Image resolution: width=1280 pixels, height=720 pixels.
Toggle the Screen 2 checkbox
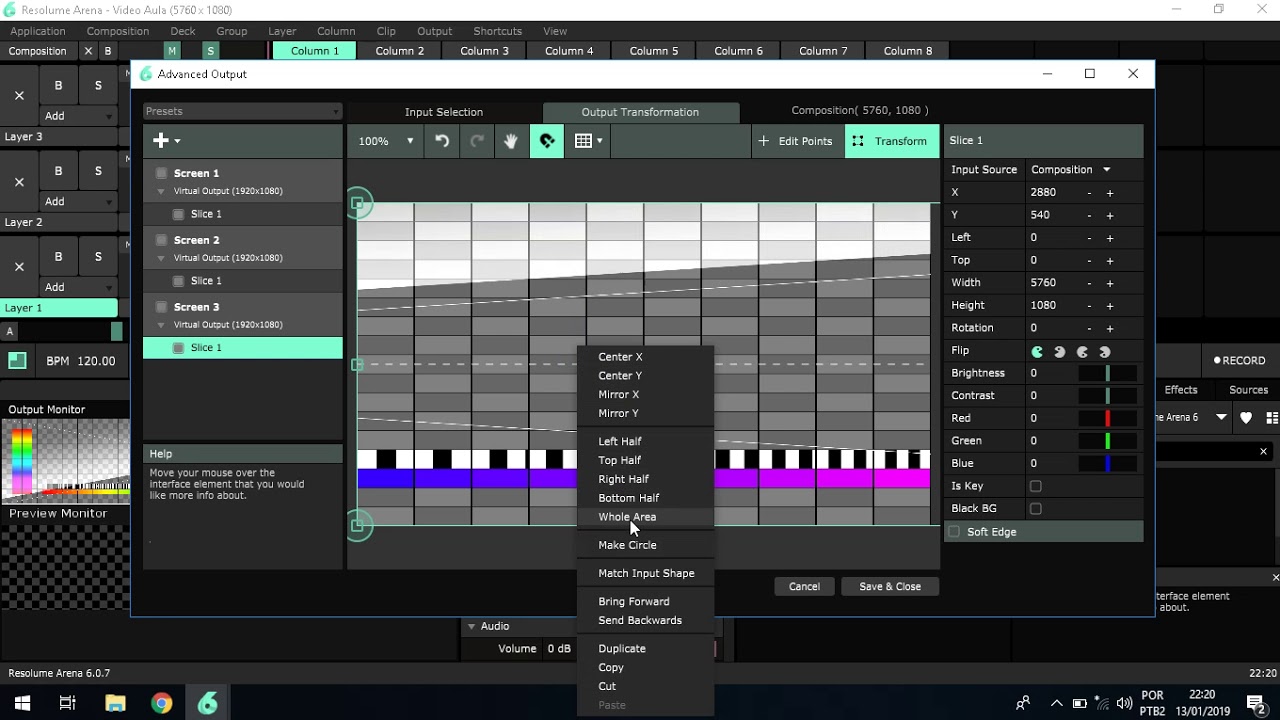pos(161,240)
